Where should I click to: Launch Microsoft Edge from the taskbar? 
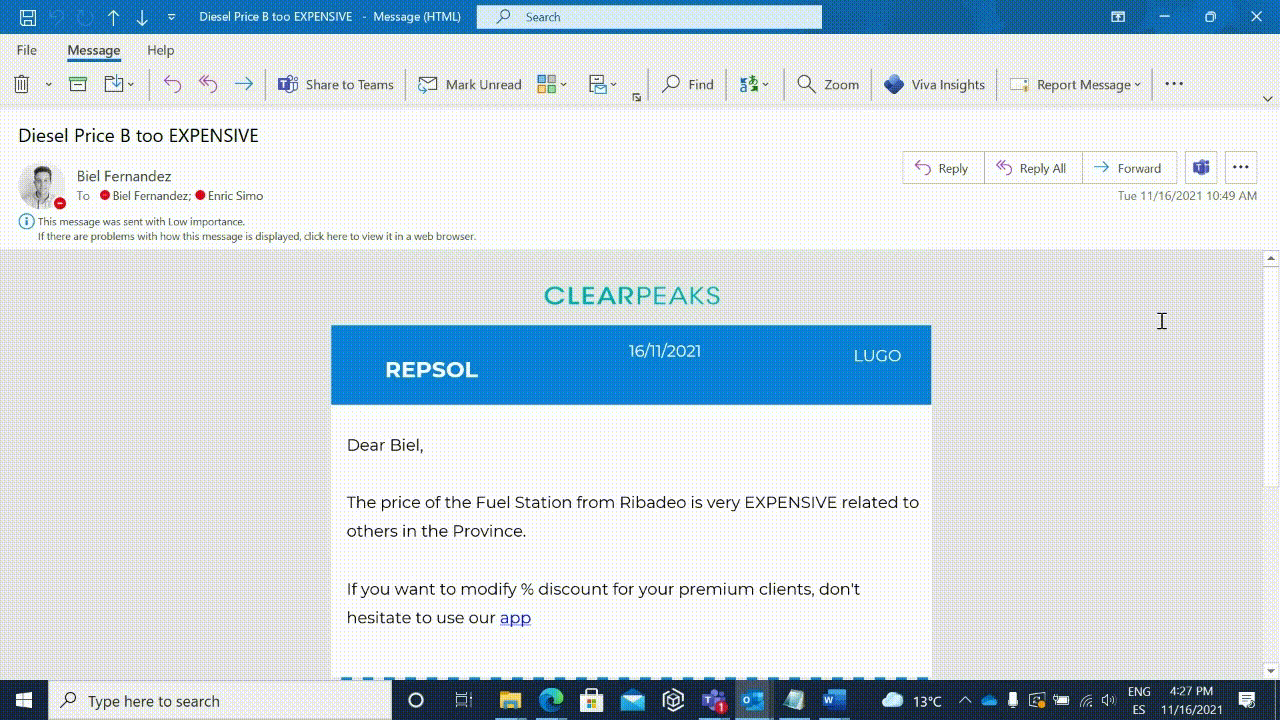click(551, 701)
